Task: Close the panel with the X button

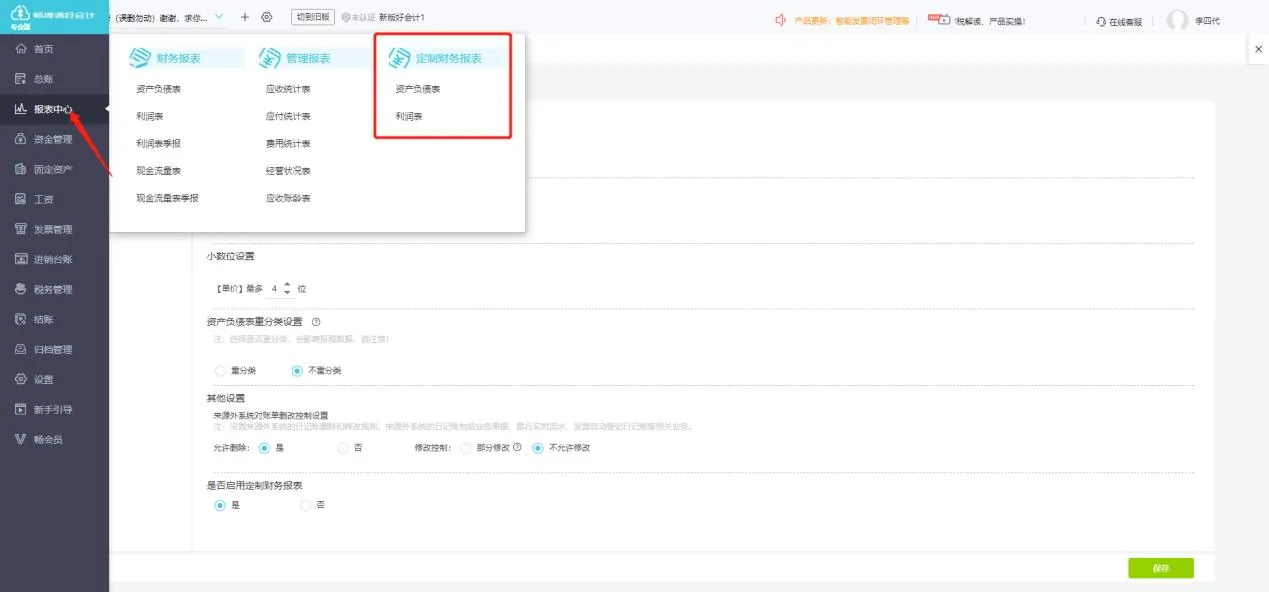Action: (1258, 49)
